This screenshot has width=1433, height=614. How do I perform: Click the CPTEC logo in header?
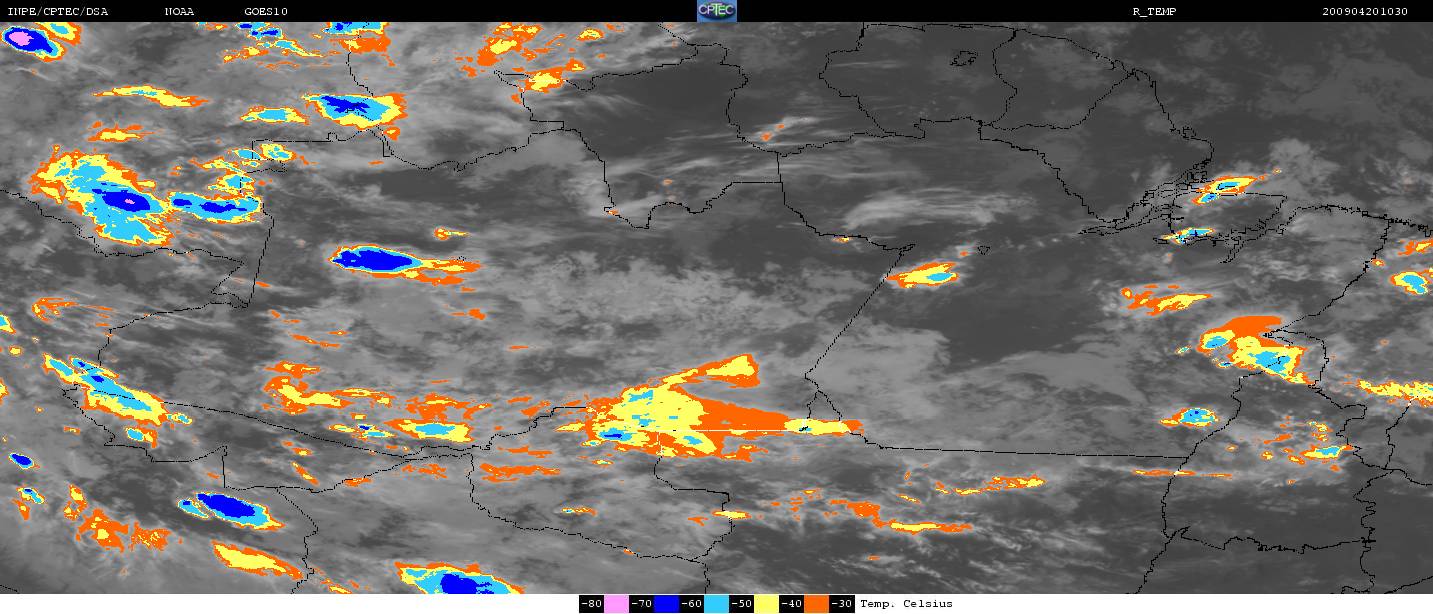click(716, 11)
